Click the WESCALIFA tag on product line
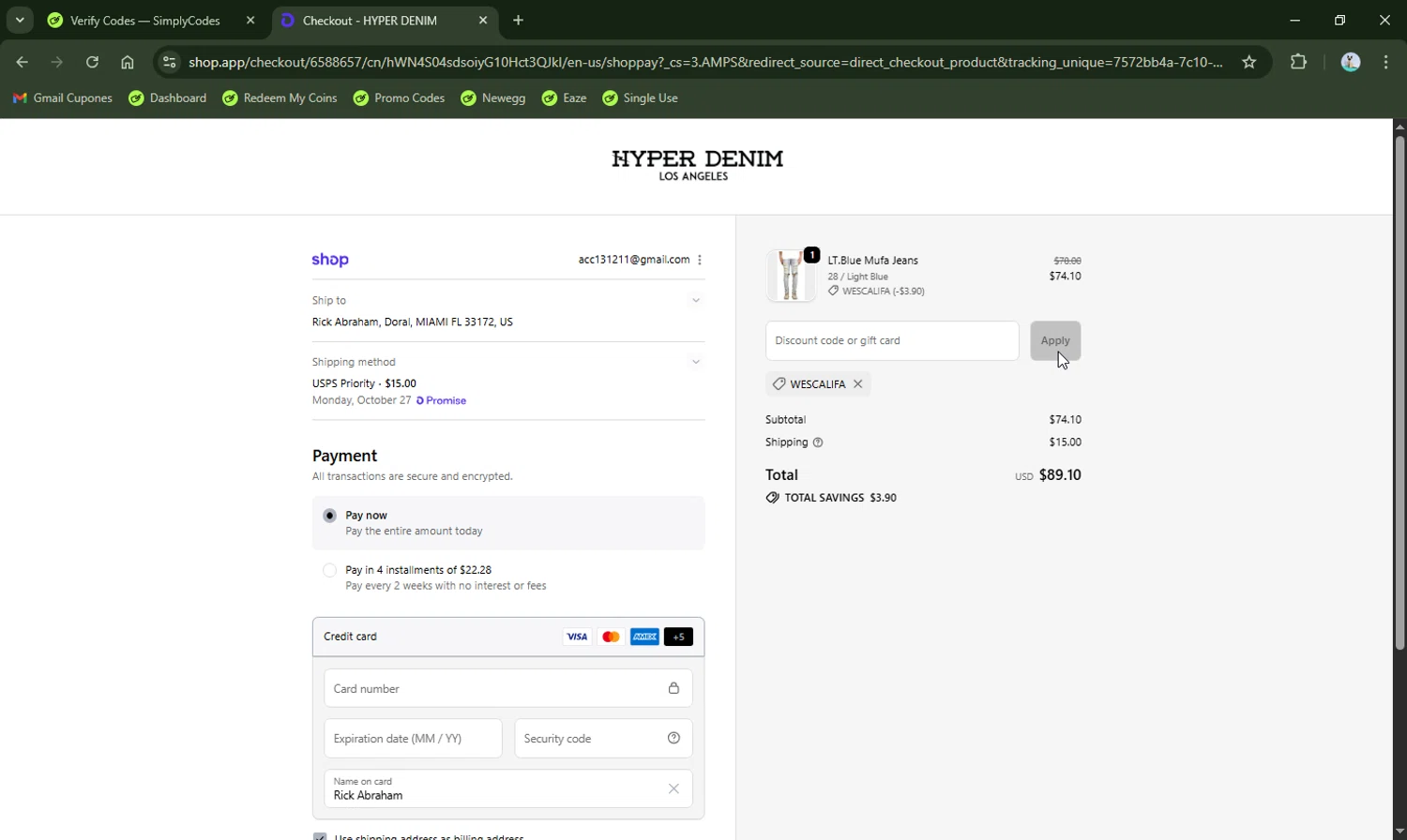Screen dimensions: 1407x840 [x=876, y=292]
